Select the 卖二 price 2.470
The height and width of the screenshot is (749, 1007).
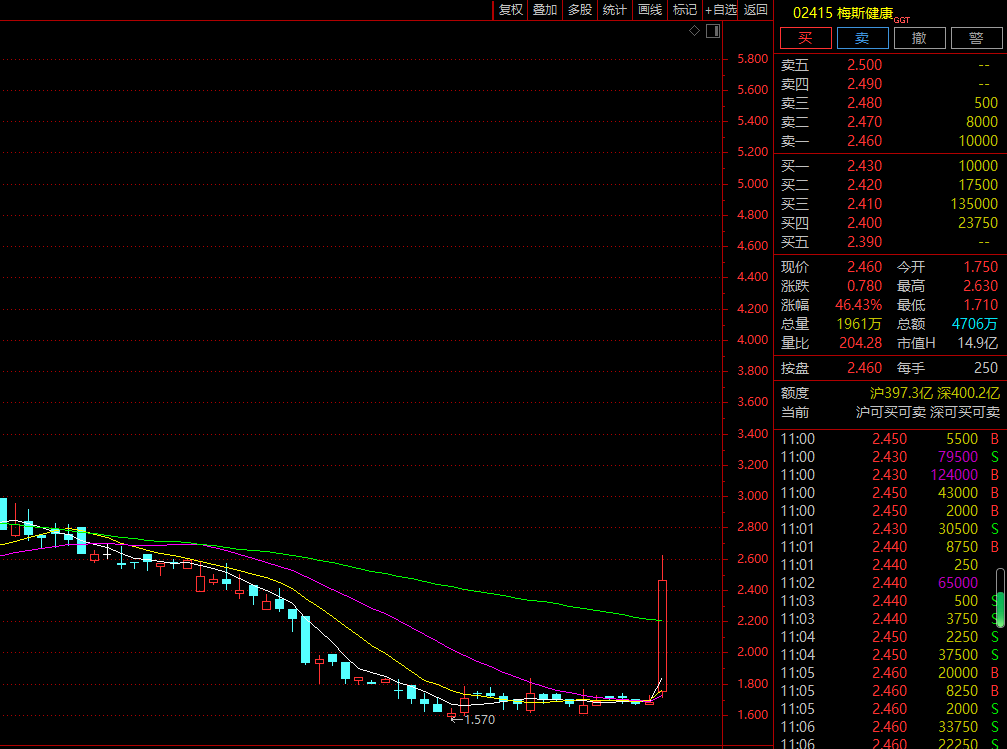point(864,122)
